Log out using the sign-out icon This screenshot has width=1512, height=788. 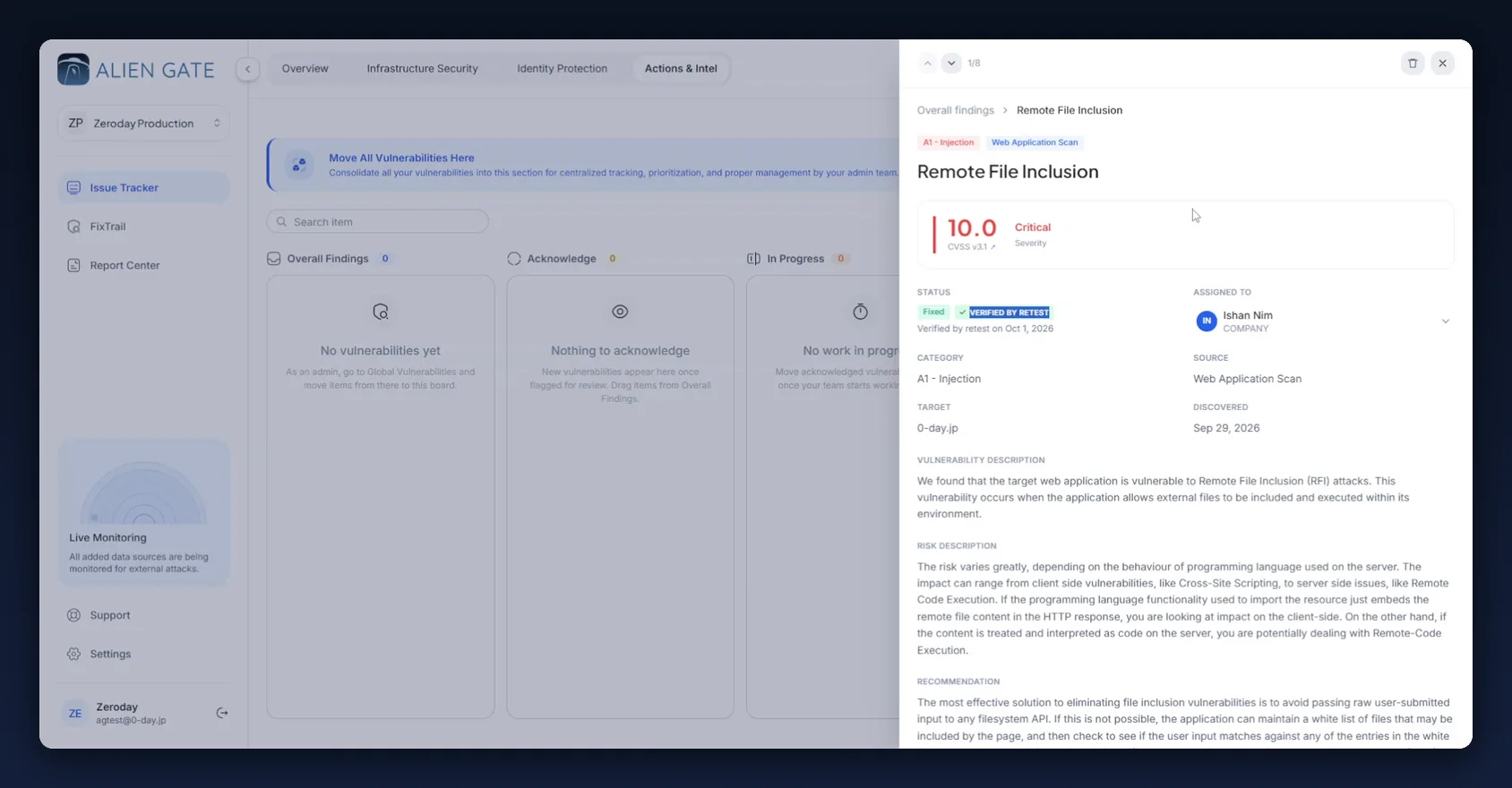222,713
